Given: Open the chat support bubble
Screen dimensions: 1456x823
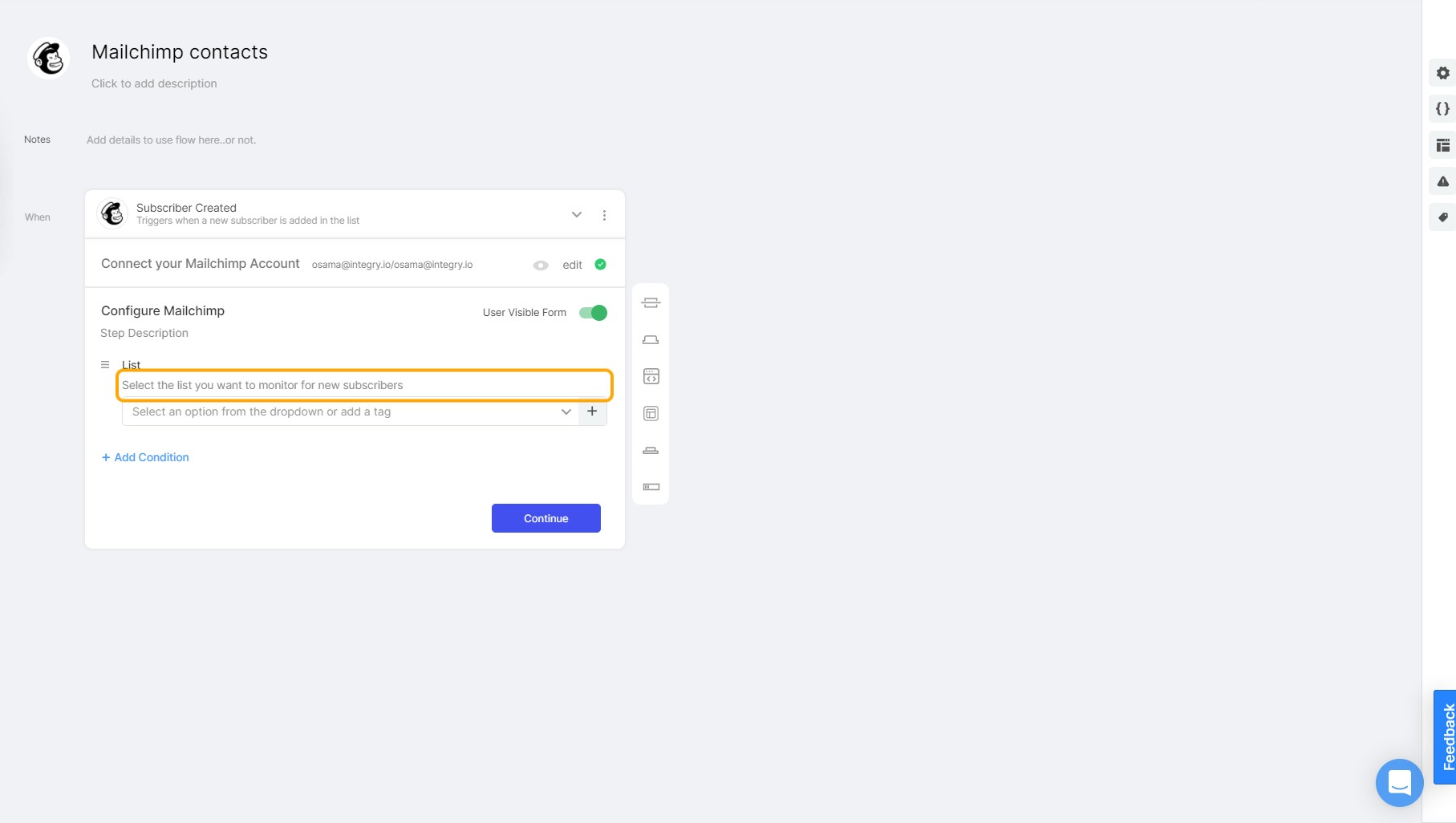Looking at the screenshot, I should pyautogui.click(x=1399, y=782).
